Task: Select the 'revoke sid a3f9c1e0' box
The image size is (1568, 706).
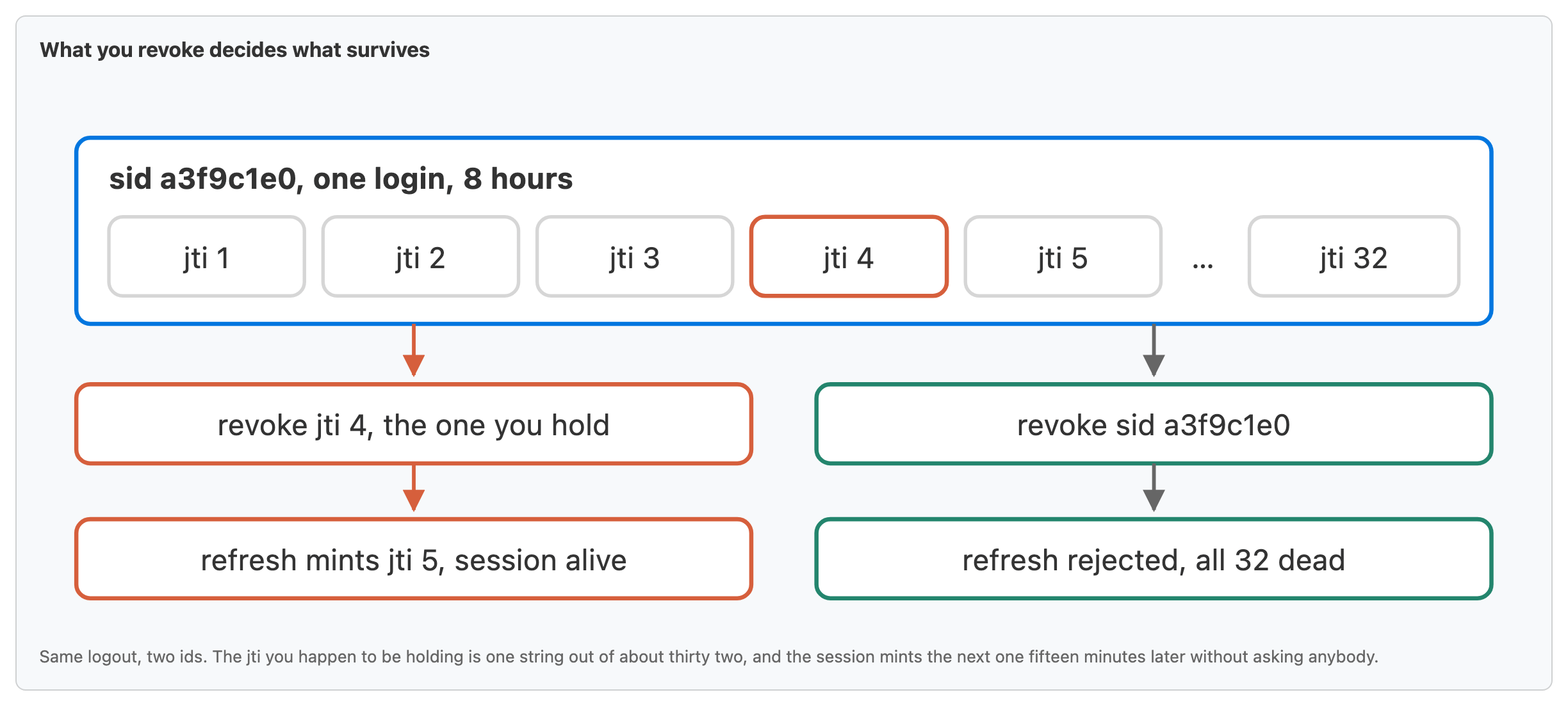Action: pos(1154,424)
